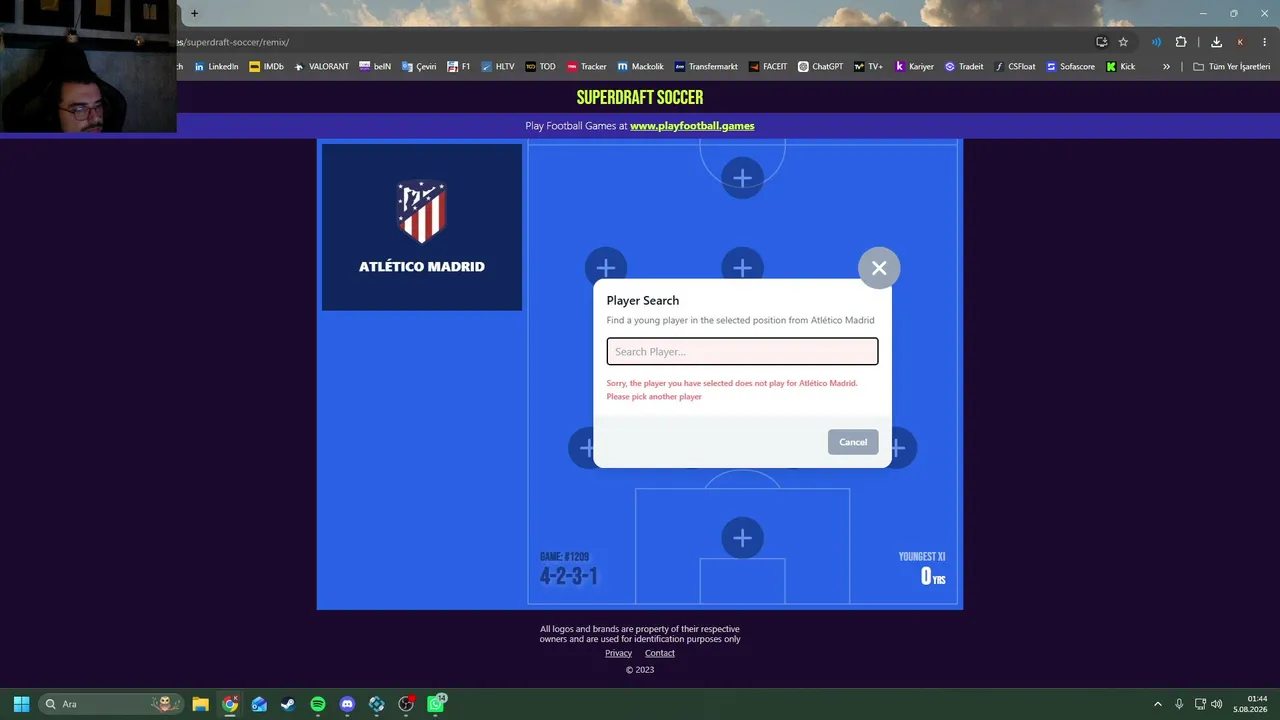Click the SUPERDRAFT SOCCER title
The width and height of the screenshot is (1280, 720).
tap(640, 97)
